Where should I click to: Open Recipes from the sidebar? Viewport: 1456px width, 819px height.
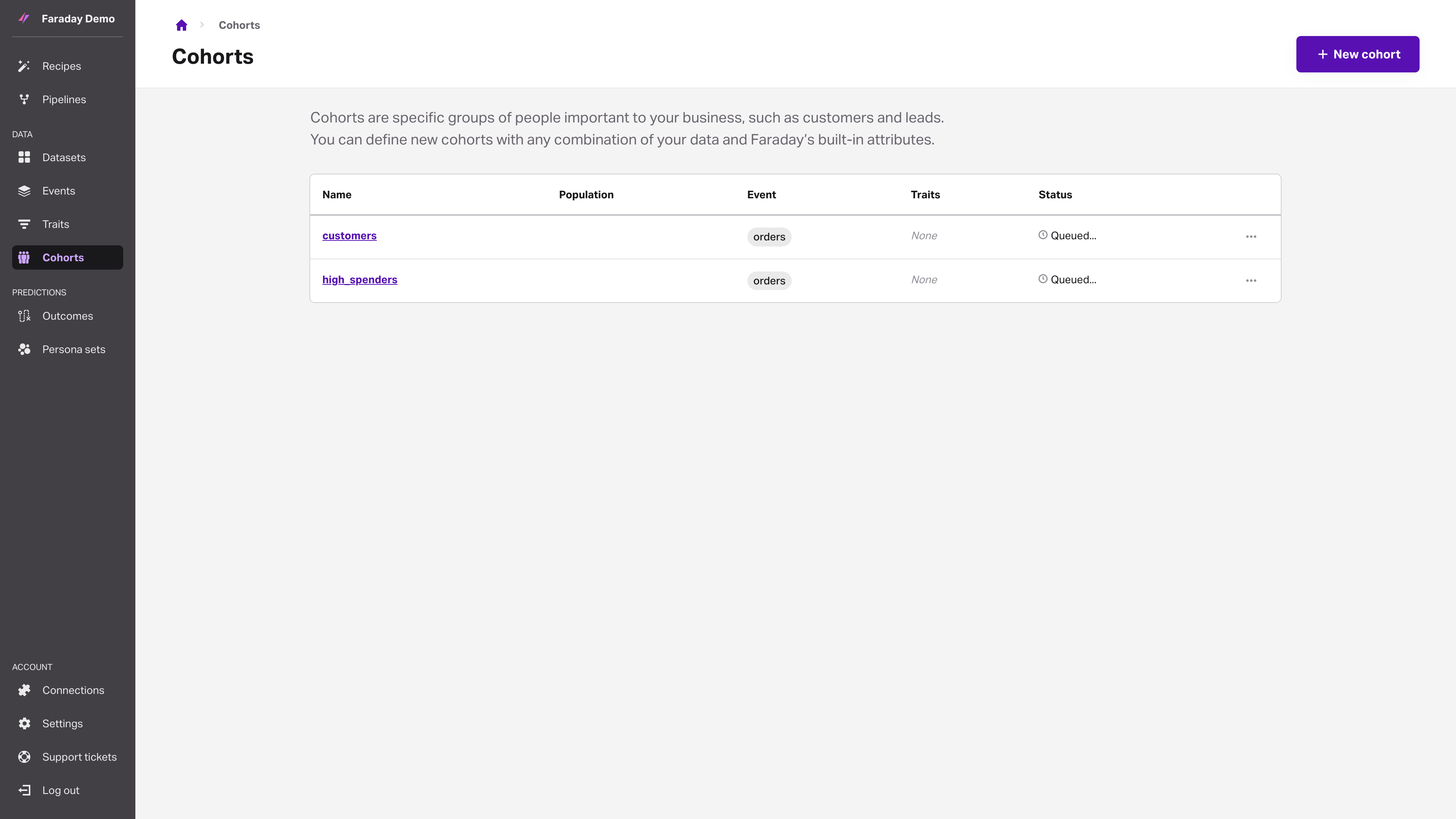point(67,66)
